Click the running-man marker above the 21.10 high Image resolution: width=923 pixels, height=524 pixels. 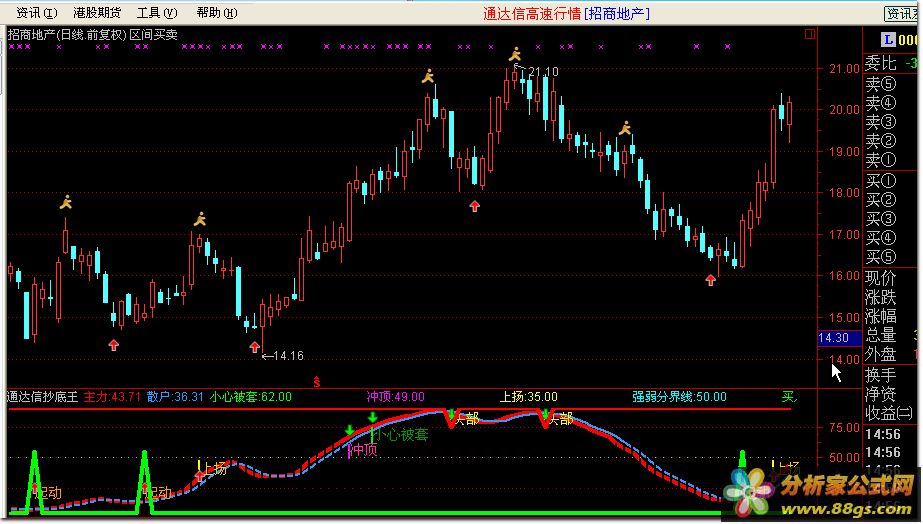click(515, 55)
